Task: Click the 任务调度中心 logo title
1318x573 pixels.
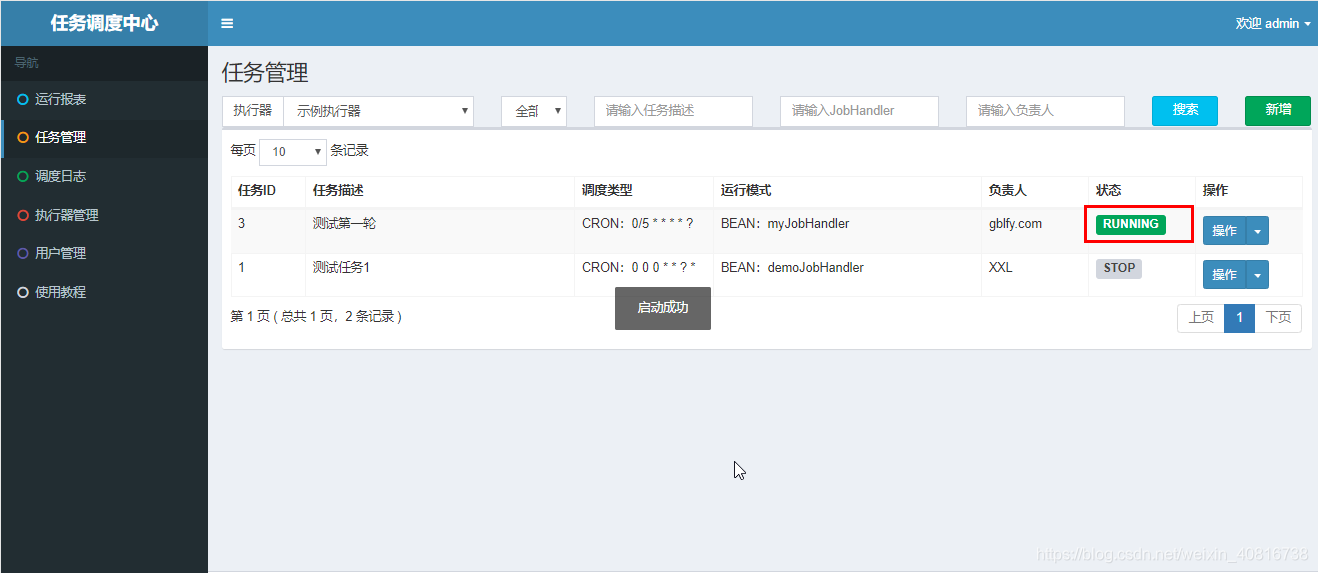Action: point(104,23)
